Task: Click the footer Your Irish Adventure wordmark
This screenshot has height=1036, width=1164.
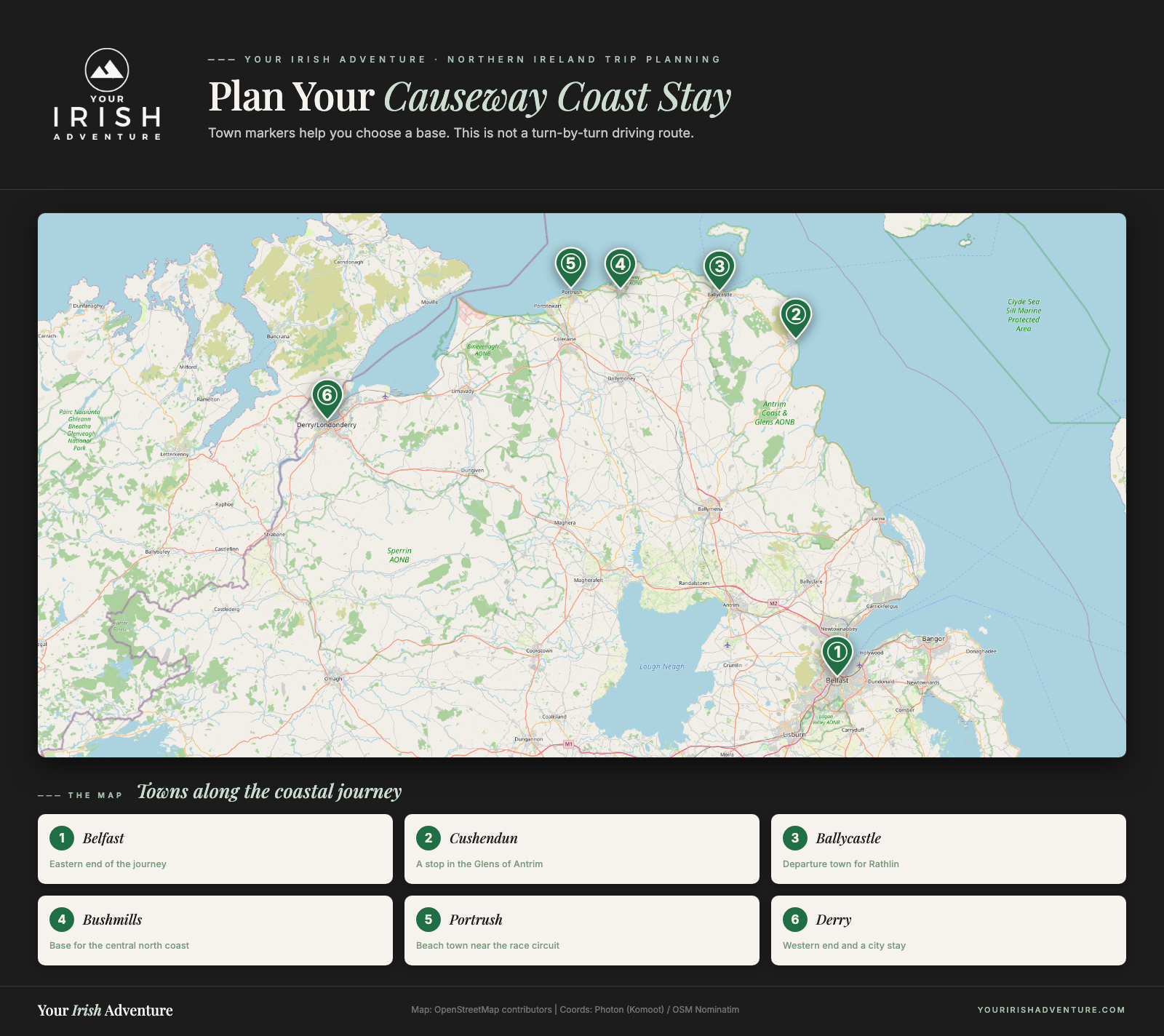Action: 105,1010
